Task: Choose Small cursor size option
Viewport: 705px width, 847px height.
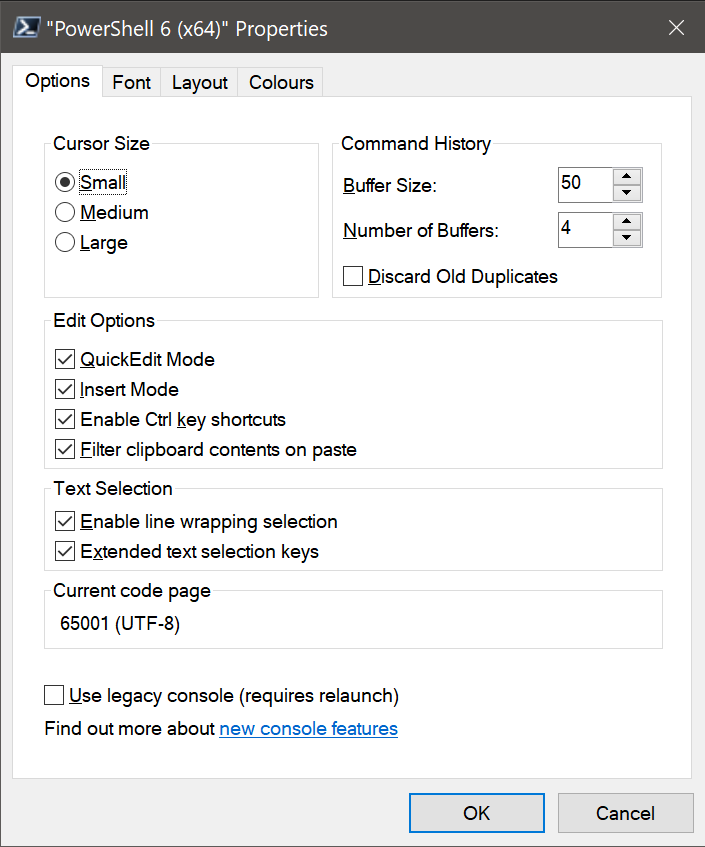Action: pyautogui.click(x=65, y=182)
